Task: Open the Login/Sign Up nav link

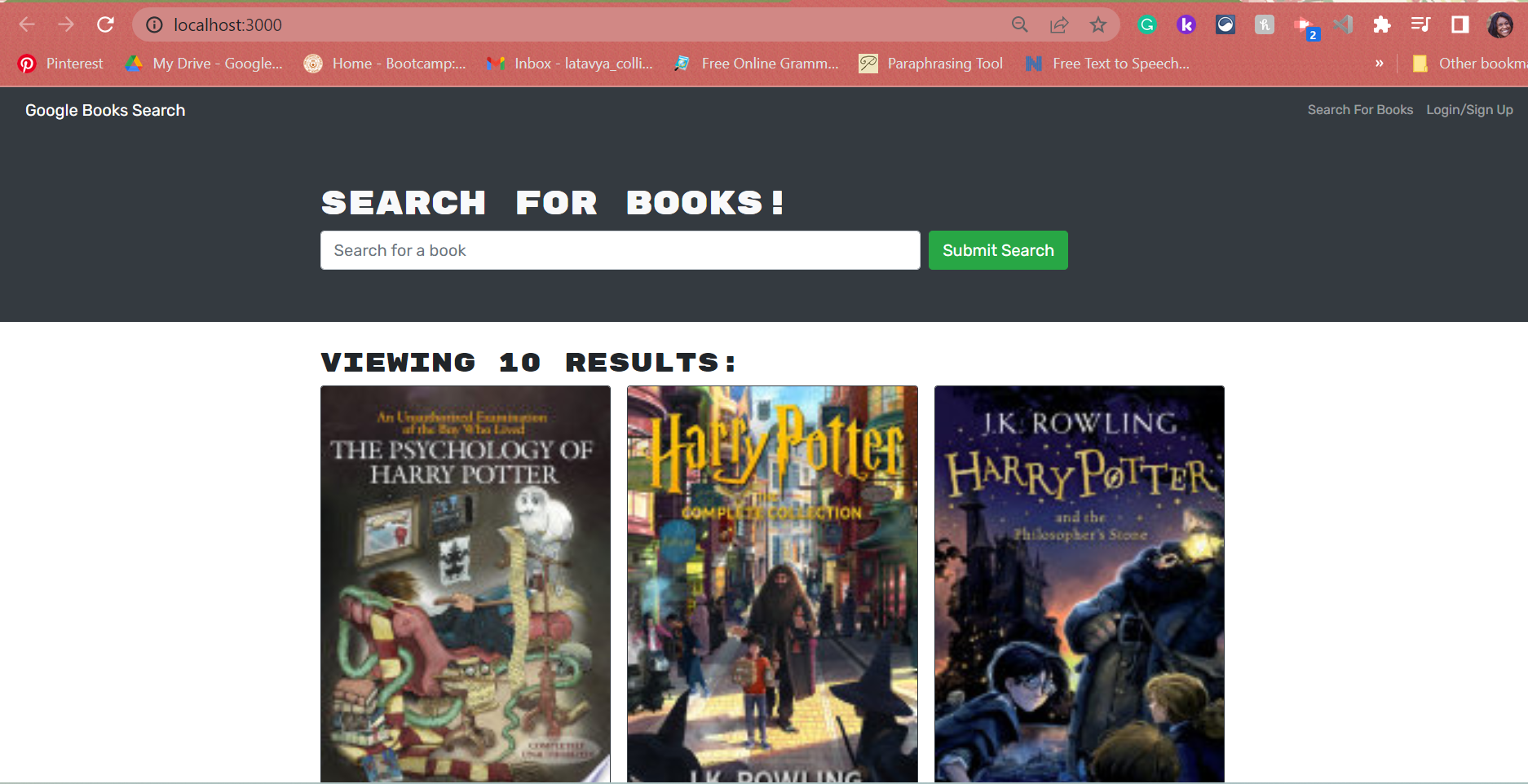Action: coord(1469,109)
